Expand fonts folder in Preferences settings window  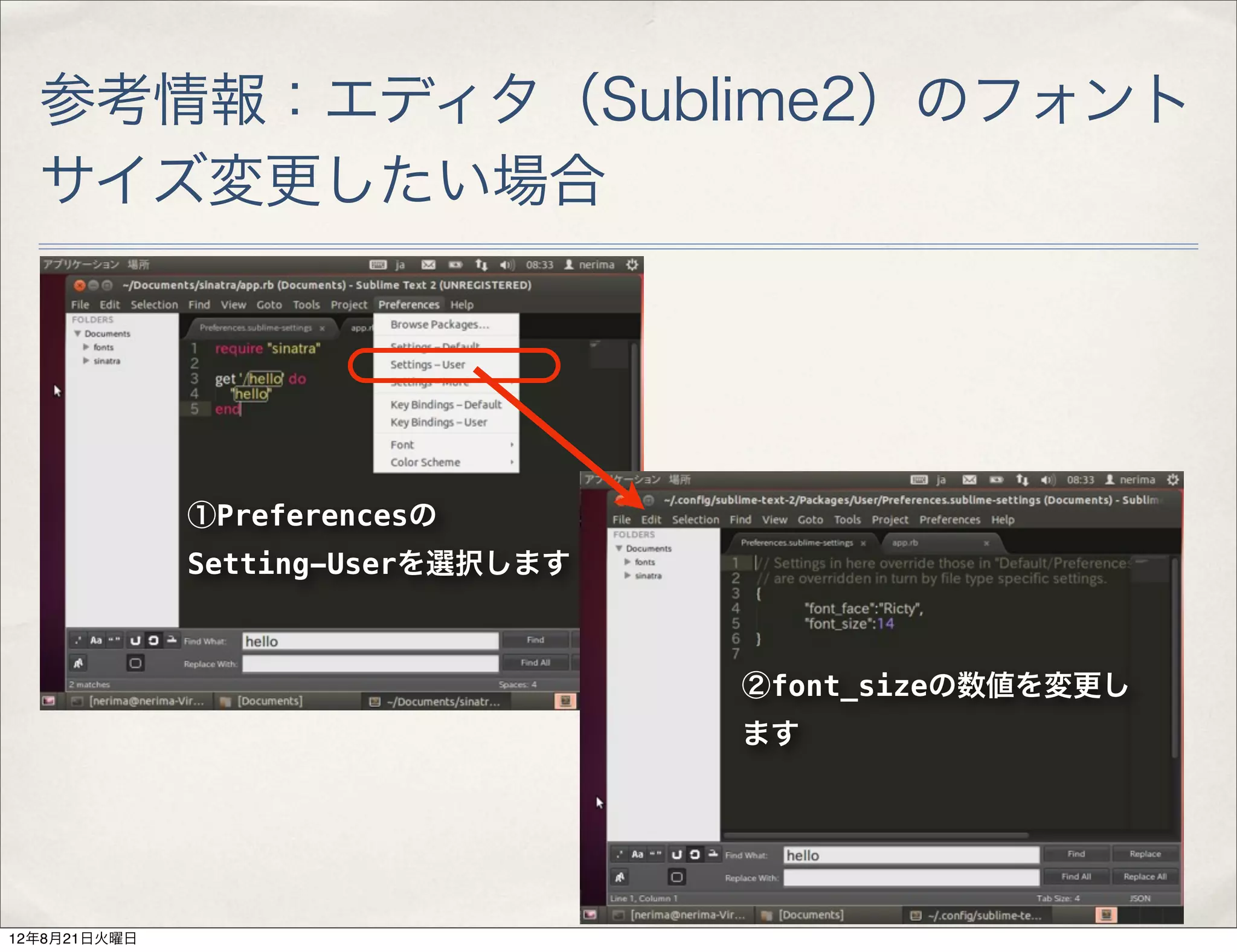click(x=628, y=562)
